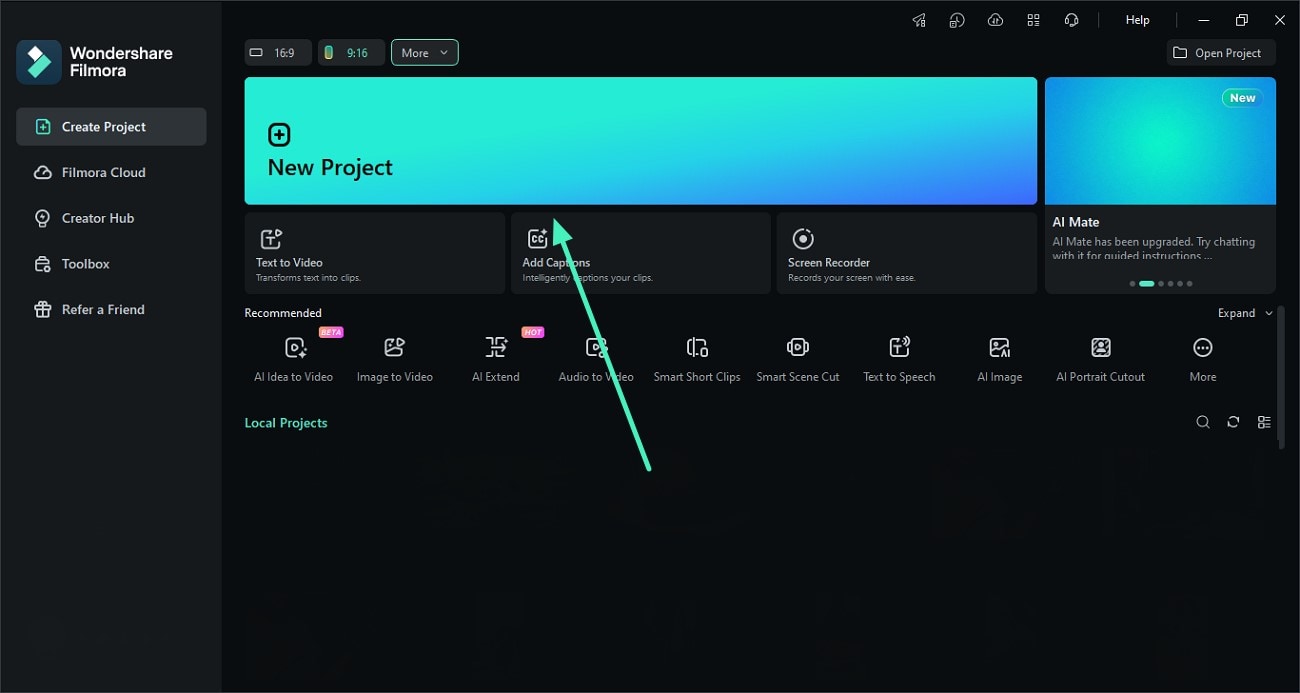Image resolution: width=1300 pixels, height=693 pixels.
Task: Launch AI Portrait Cutout
Action: (x=1101, y=358)
